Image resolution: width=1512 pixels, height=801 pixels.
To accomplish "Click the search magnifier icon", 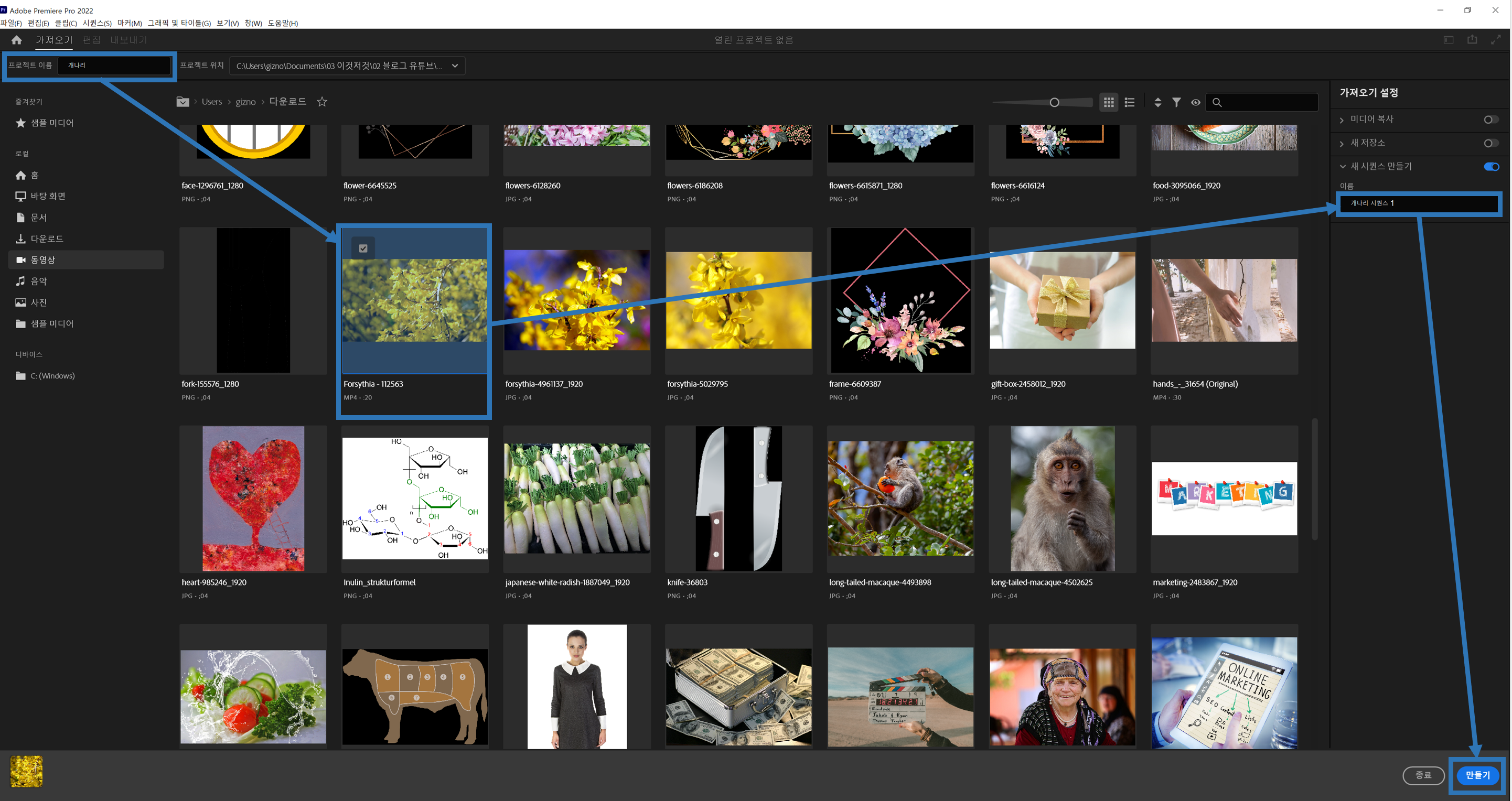I will tap(1217, 102).
